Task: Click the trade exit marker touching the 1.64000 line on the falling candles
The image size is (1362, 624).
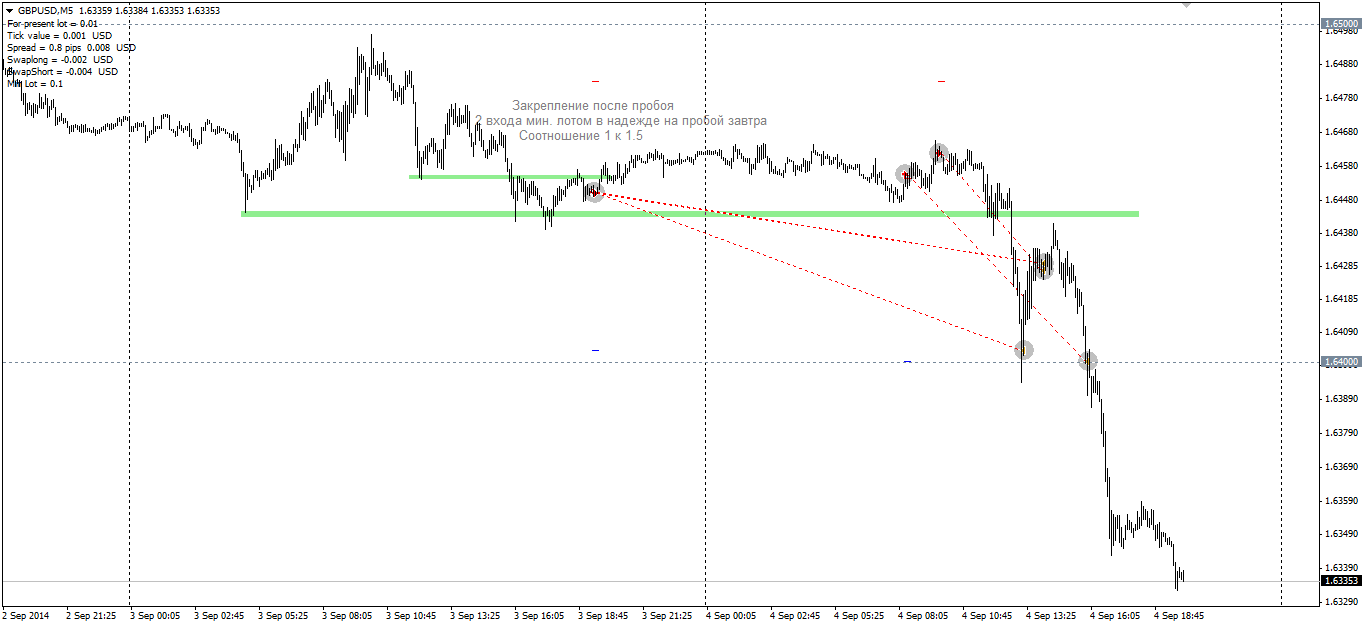Action: point(1088,360)
